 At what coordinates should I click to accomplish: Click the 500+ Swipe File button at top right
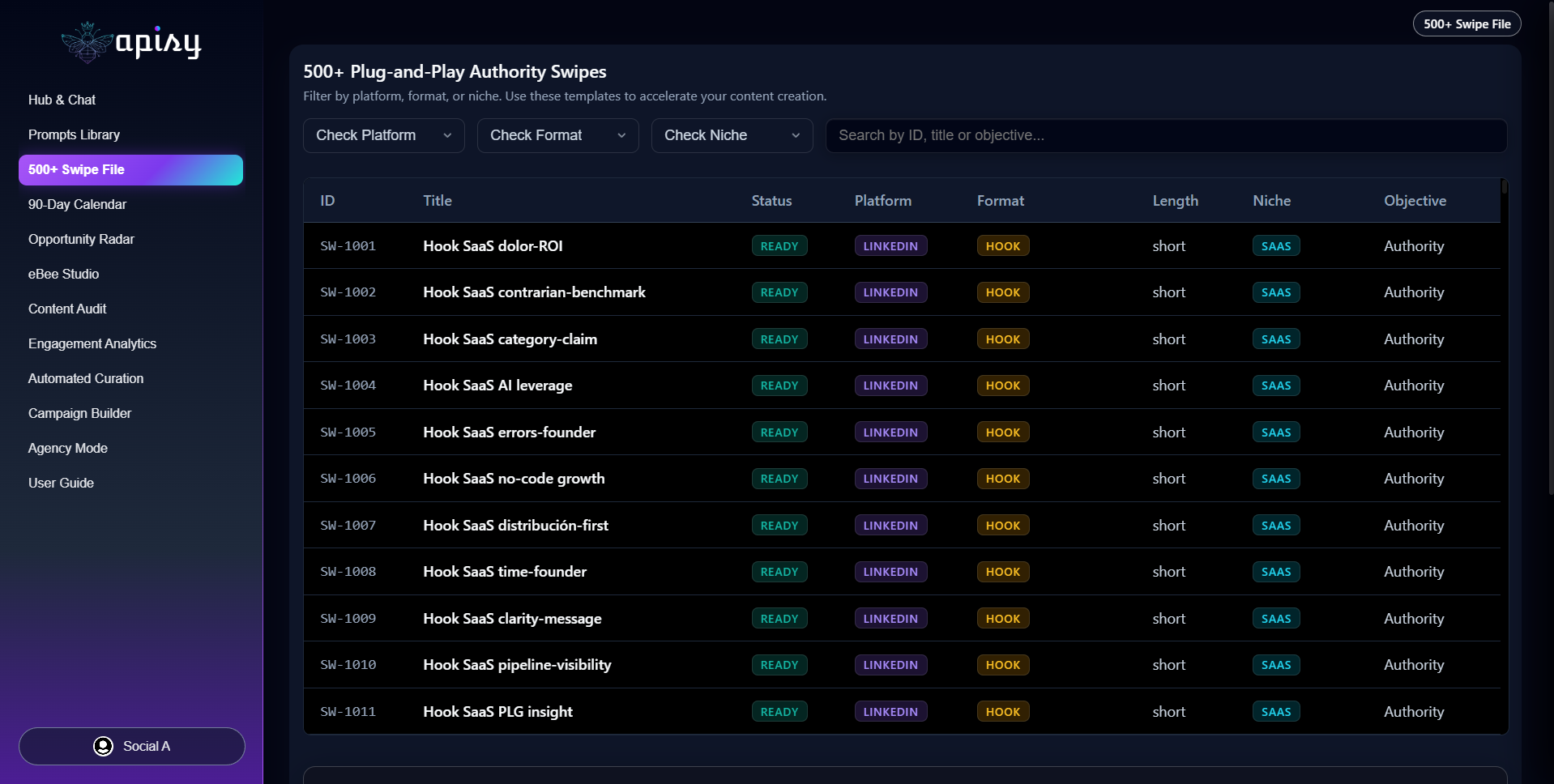(1466, 23)
